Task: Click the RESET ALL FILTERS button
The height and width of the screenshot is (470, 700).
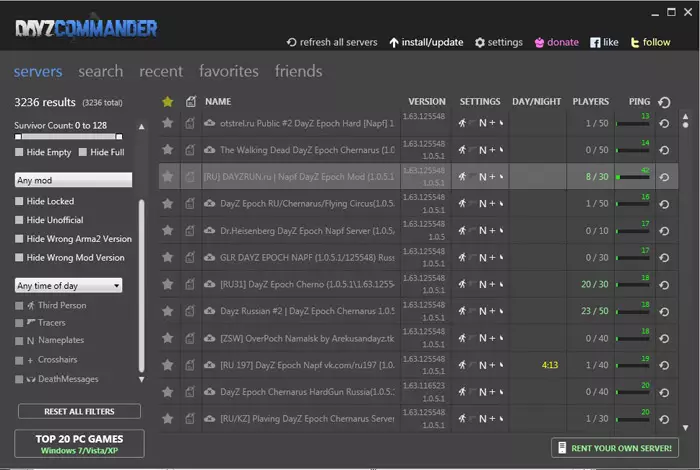Action: click(x=79, y=412)
